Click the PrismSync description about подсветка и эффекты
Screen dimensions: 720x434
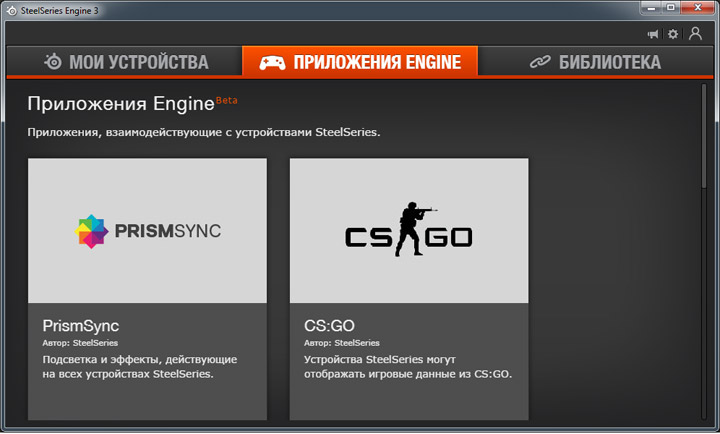(140, 366)
